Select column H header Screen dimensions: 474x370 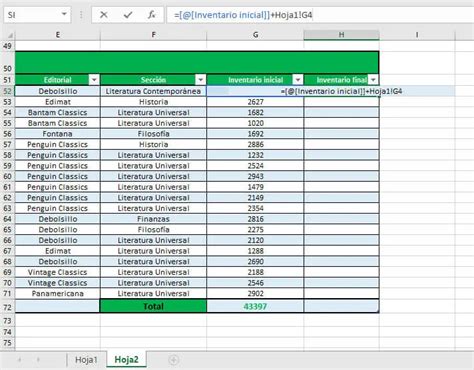pos(341,35)
